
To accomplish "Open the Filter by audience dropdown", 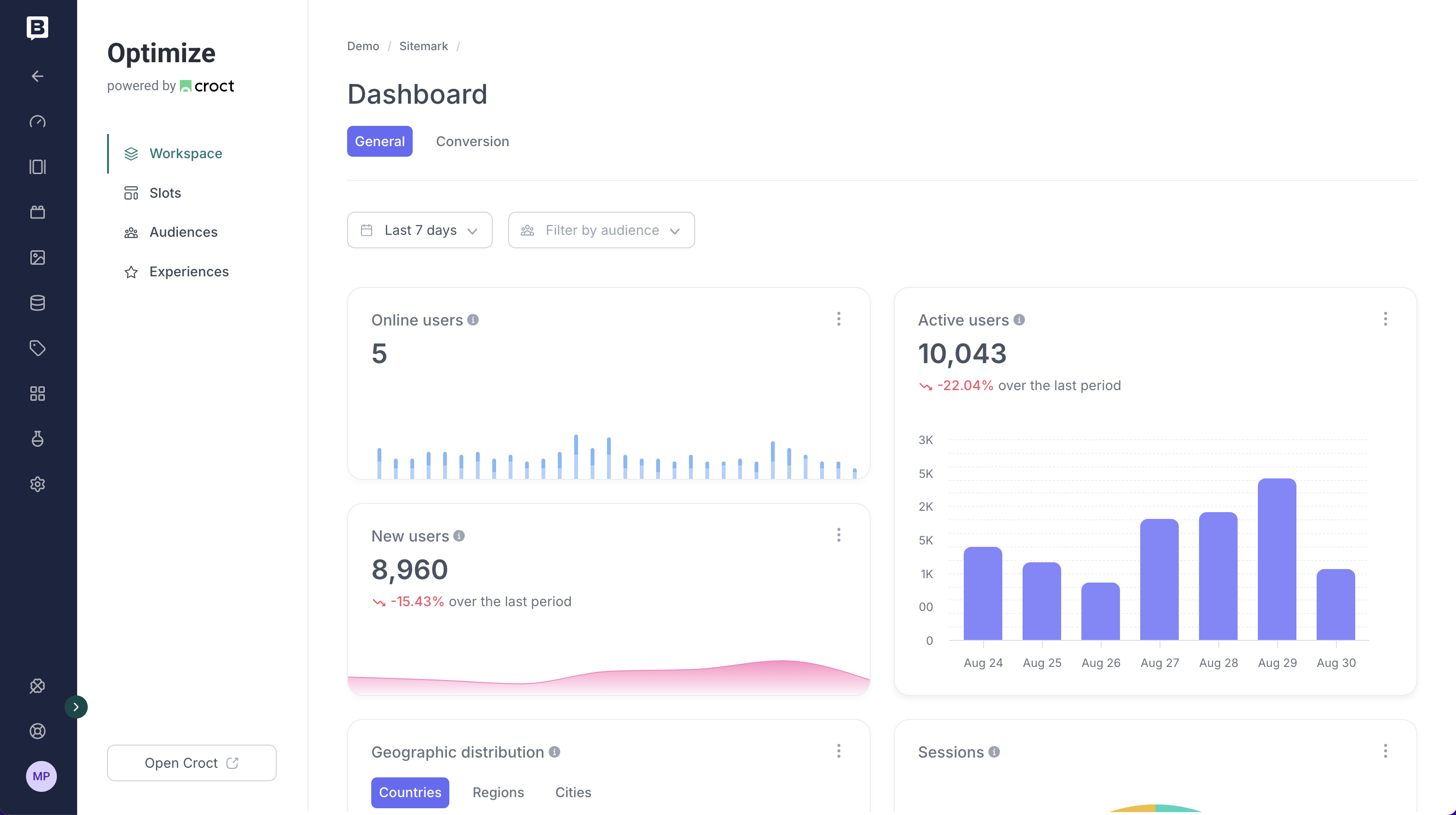I will pyautogui.click(x=601, y=230).
